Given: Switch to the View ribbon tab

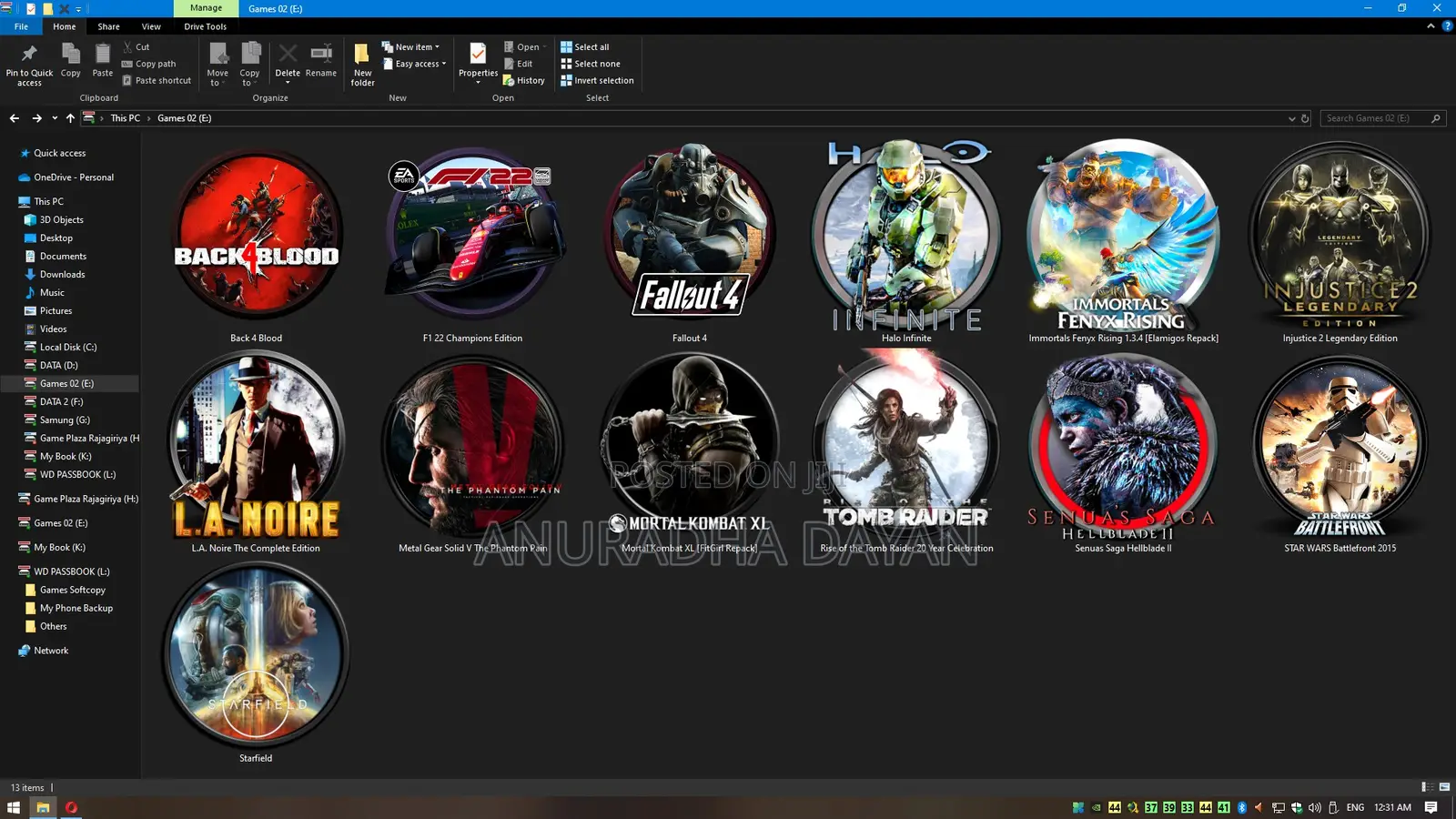Looking at the screenshot, I should tap(151, 26).
